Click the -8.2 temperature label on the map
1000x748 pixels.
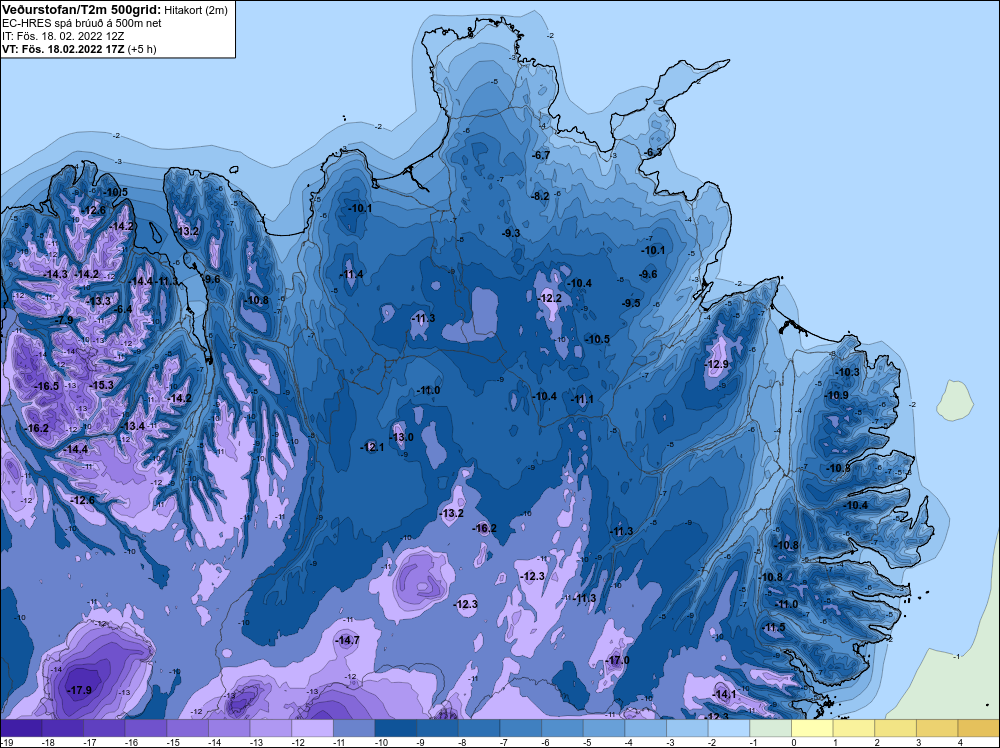click(x=540, y=196)
